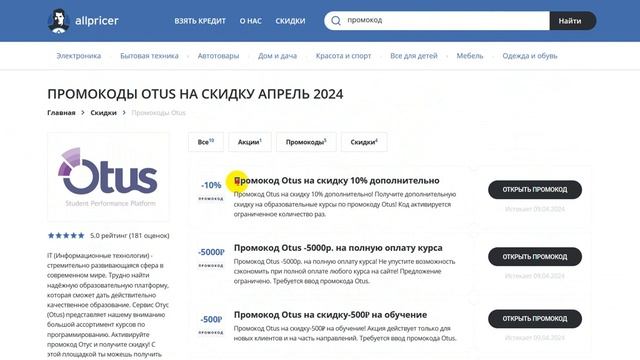This screenshot has width=640, height=360.
Task: Click the allpricer mascot logo icon
Action: [x=58, y=20]
